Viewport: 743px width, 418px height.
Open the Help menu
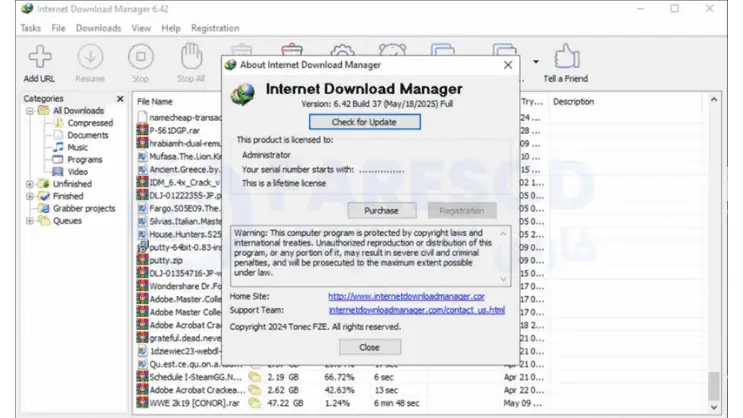point(171,28)
